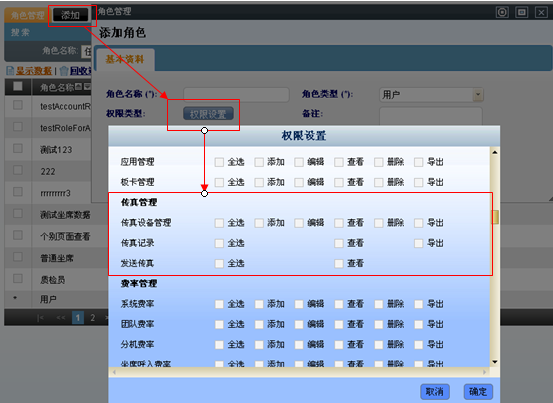Viewport: 553px width, 403px height.
Task: Click the scroll up arrow in 权限设置
Action: pos(495,152)
